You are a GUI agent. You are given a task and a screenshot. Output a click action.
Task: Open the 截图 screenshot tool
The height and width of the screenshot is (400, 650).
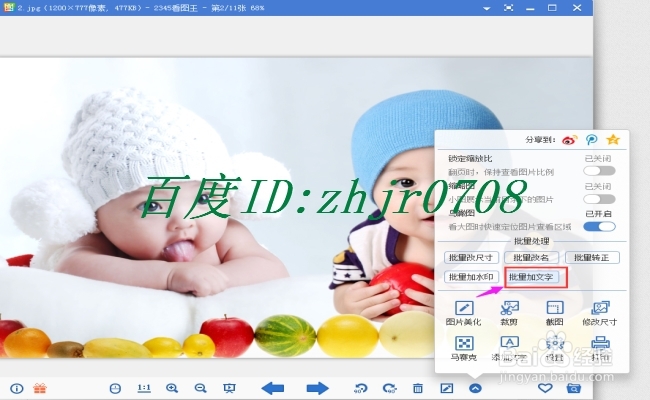555,313
